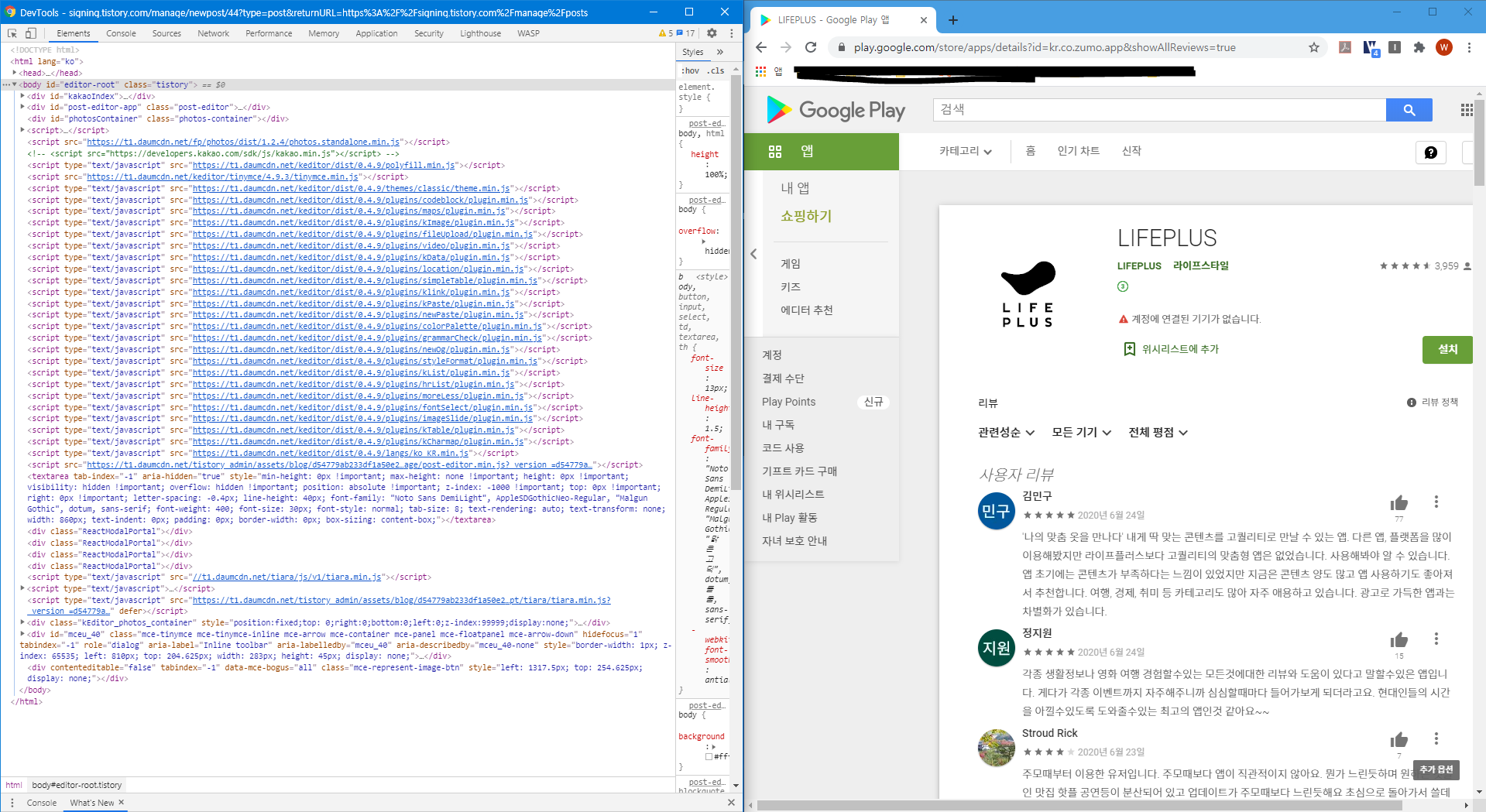Open the 카테고리 dropdown in Google Play

click(x=966, y=151)
